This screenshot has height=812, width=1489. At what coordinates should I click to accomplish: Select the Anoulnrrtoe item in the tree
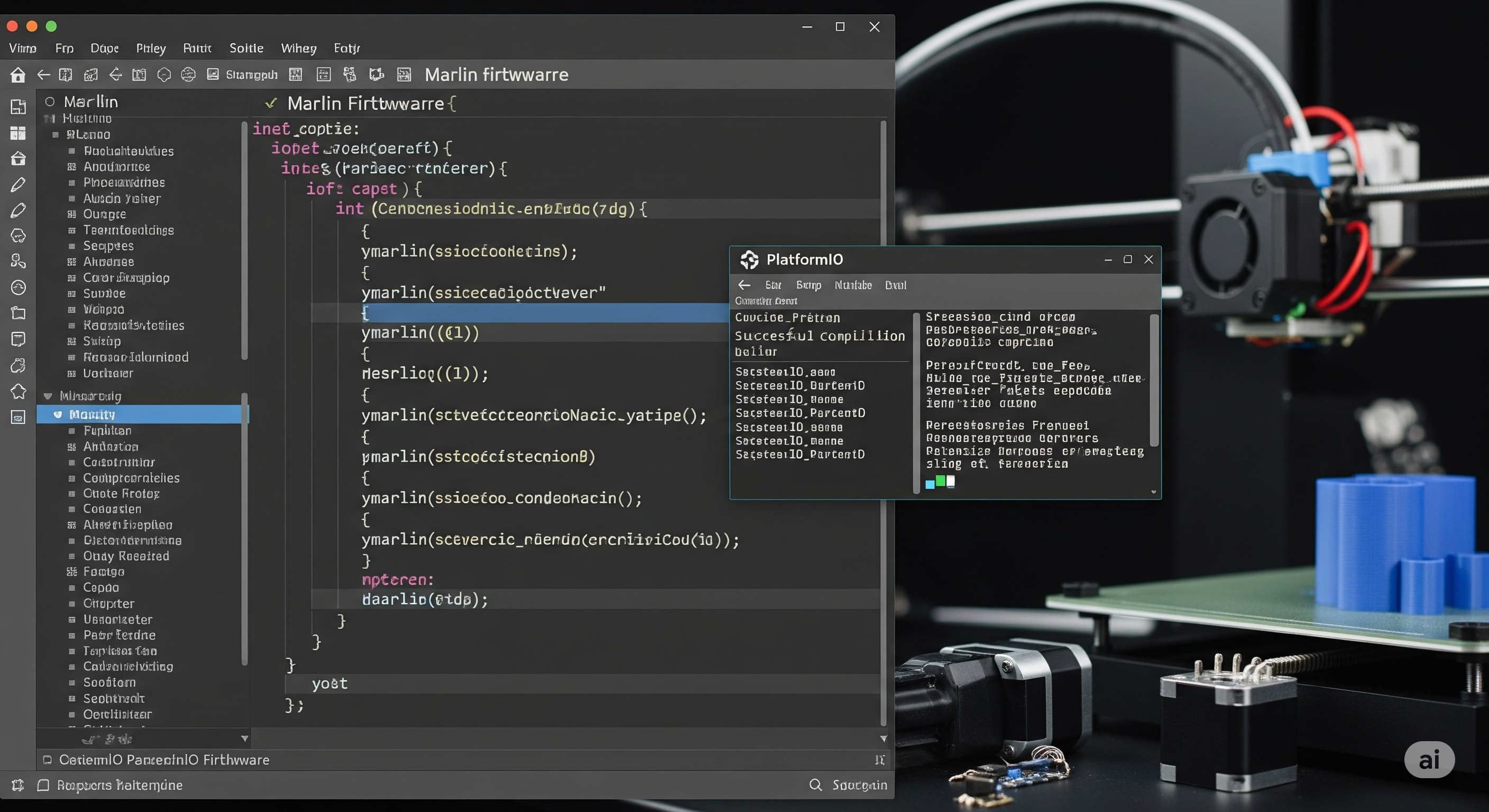(x=117, y=167)
